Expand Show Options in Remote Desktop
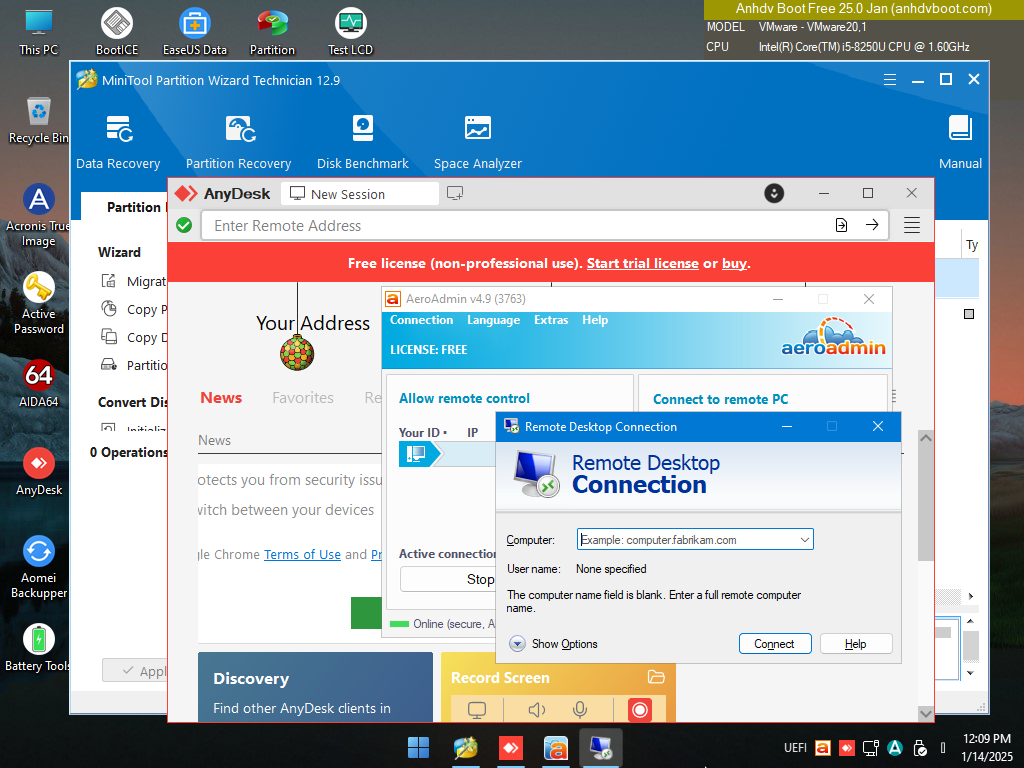Viewport: 1024px width, 768px height. tap(554, 644)
